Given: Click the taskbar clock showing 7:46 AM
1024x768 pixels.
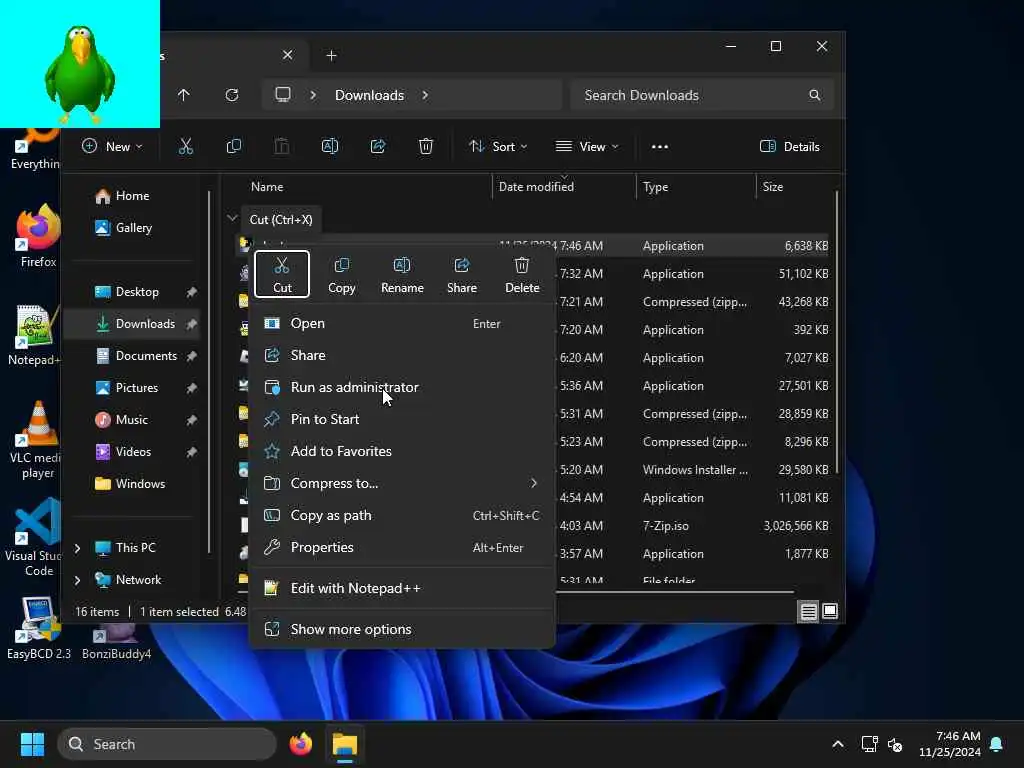Looking at the screenshot, I should coord(950,744).
